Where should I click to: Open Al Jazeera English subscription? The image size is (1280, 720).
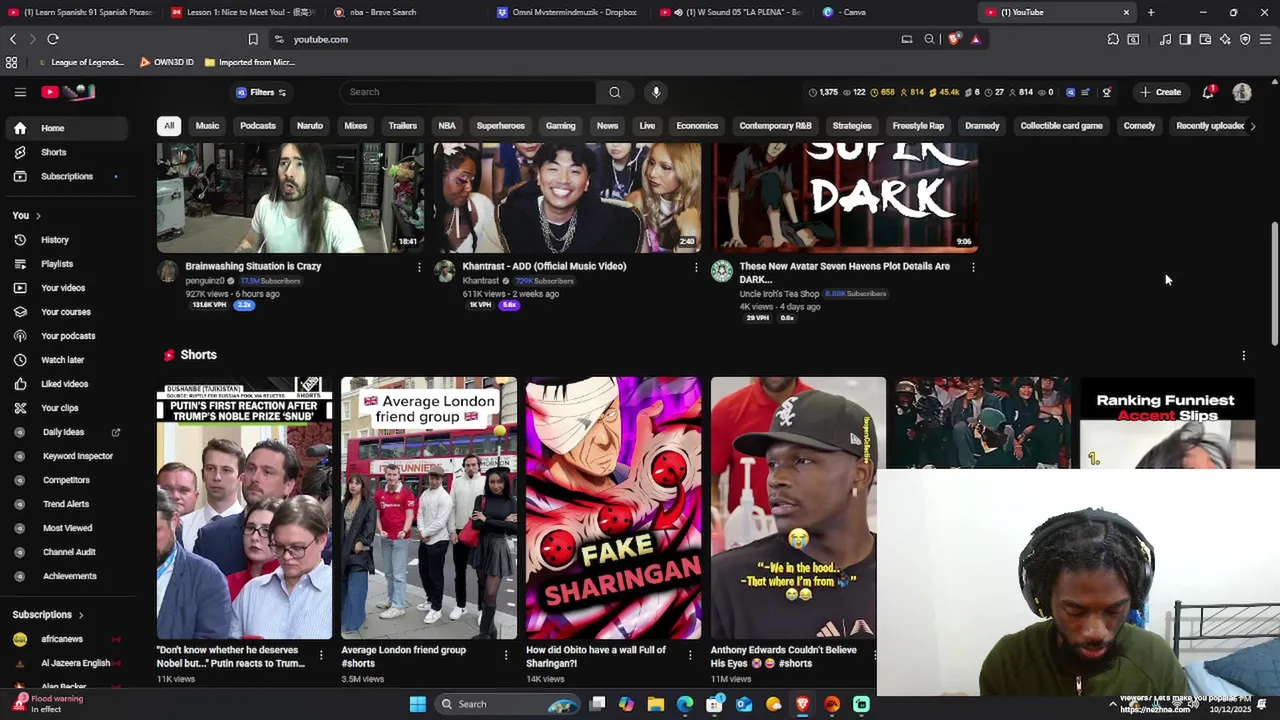tap(65, 663)
